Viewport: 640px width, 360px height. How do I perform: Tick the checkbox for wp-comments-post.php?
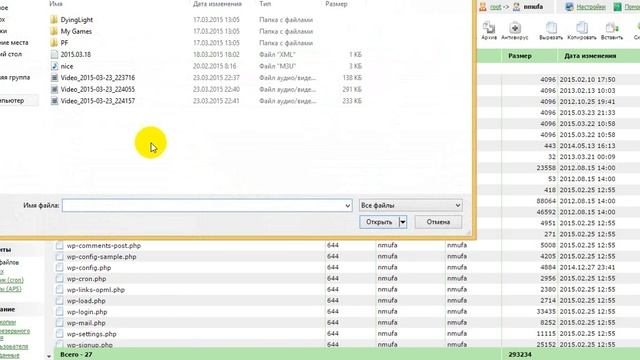[x=60, y=246]
